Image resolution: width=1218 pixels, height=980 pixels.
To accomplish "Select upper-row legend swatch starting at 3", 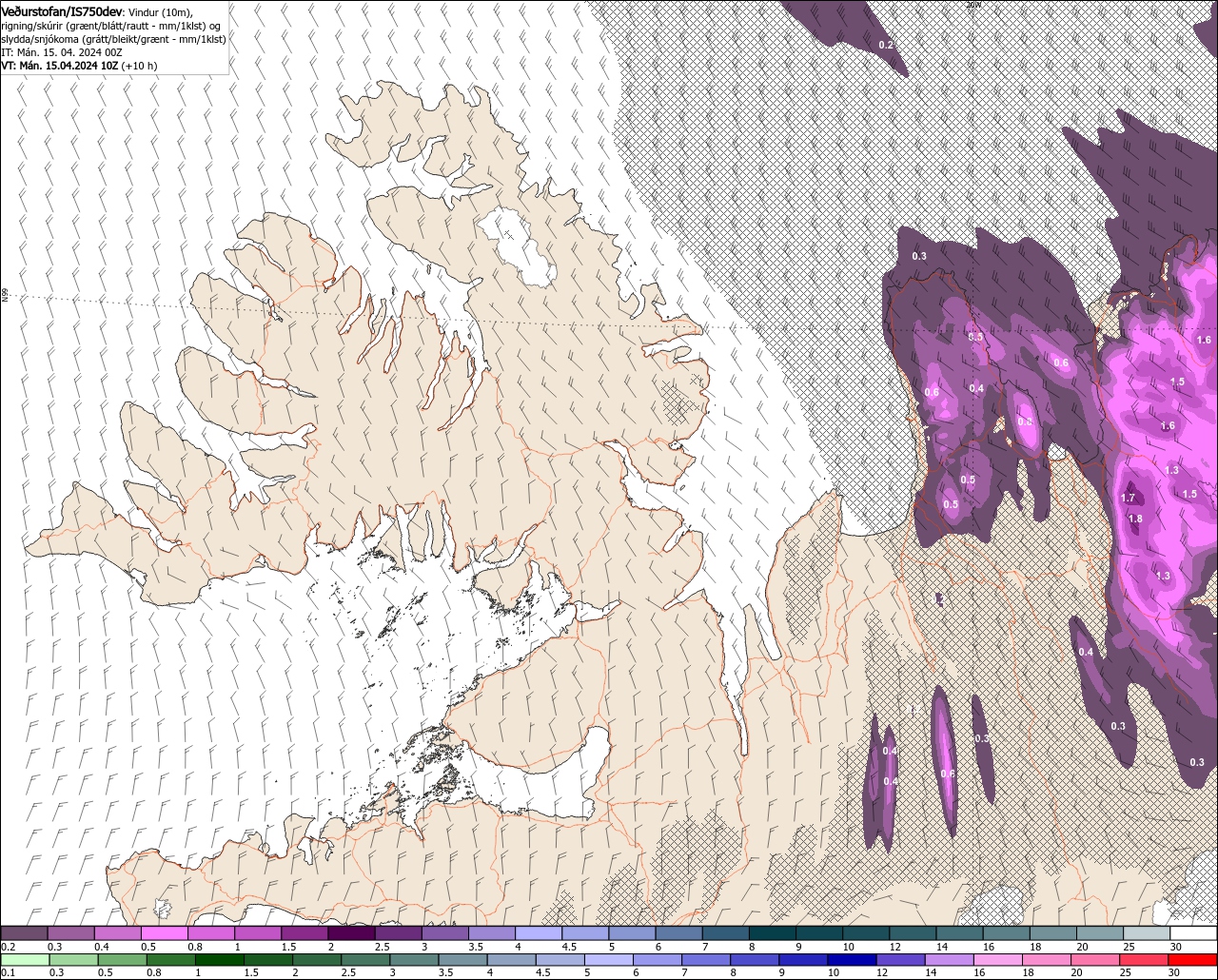I will [444, 933].
